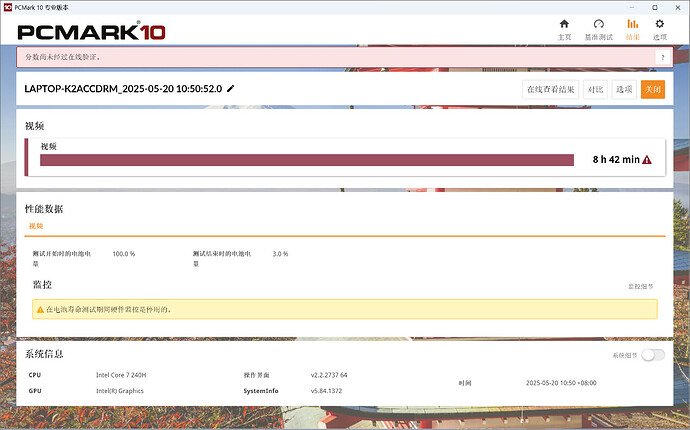This screenshot has width=690, height=430.
Task: Click the question mark help button
Action: tap(661, 58)
